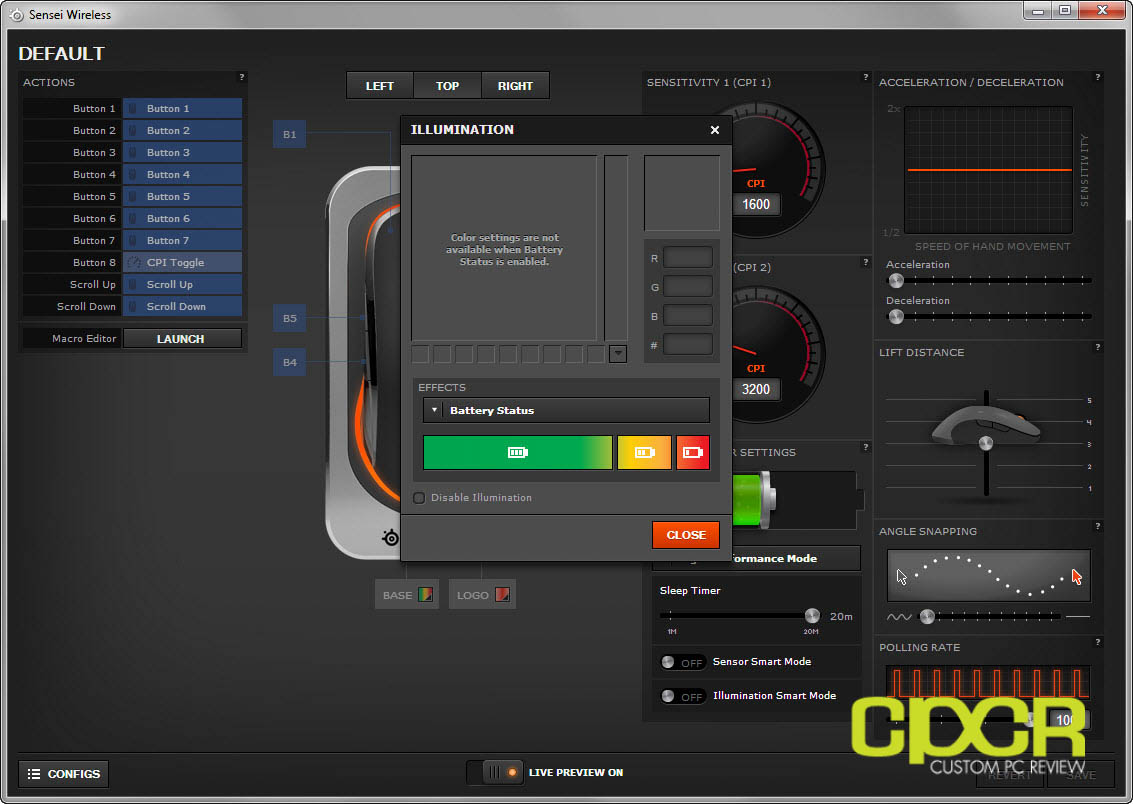Click the CPI Toggle icon for Button 8
Viewport: 1133px width, 804px height.
point(134,262)
